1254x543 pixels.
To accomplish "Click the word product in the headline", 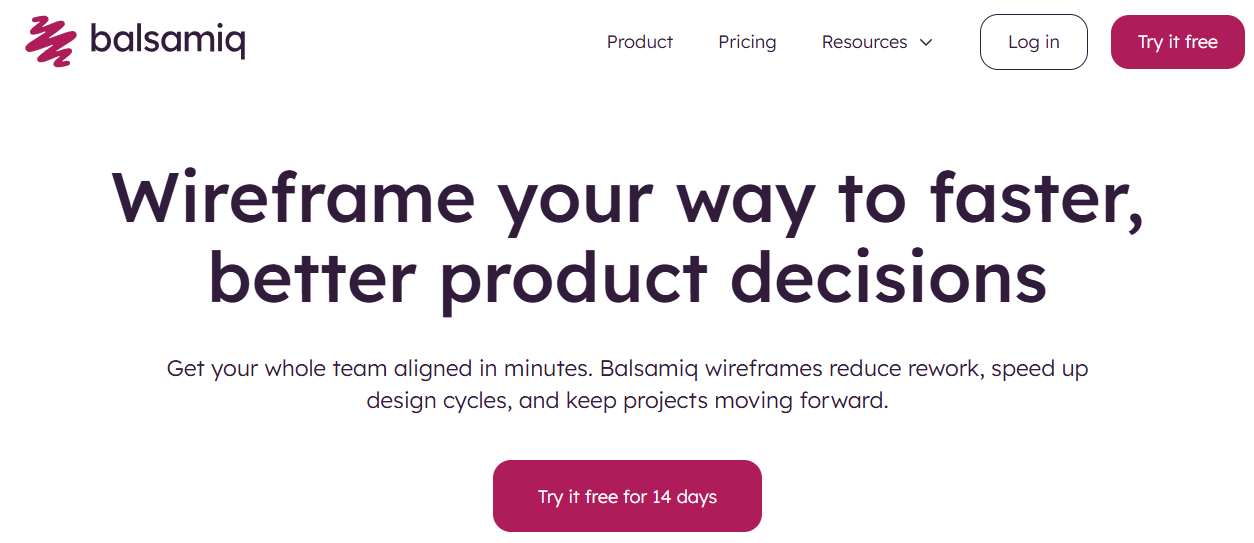I will pyautogui.click(x=573, y=276).
